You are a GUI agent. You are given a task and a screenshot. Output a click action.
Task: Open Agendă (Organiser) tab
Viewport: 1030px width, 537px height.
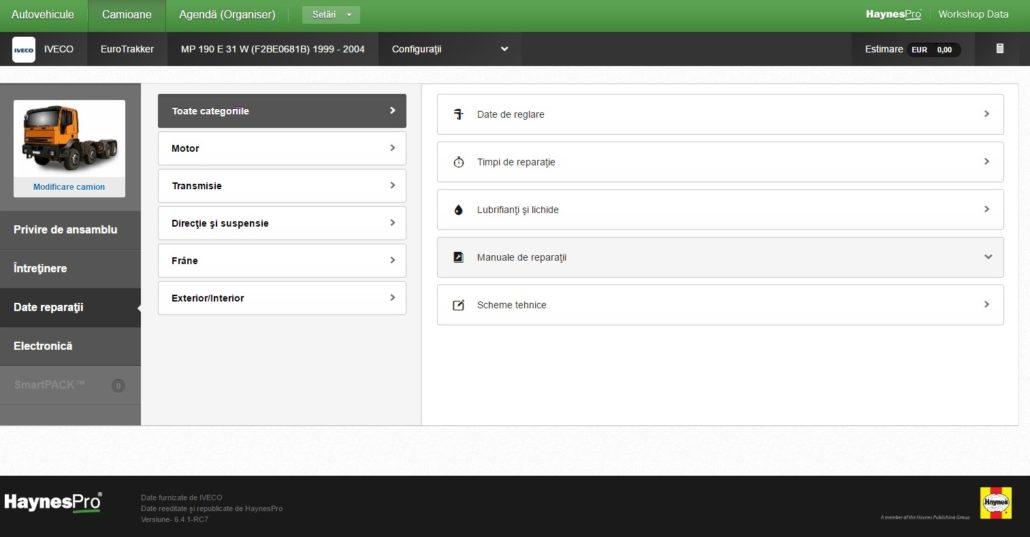(x=227, y=14)
